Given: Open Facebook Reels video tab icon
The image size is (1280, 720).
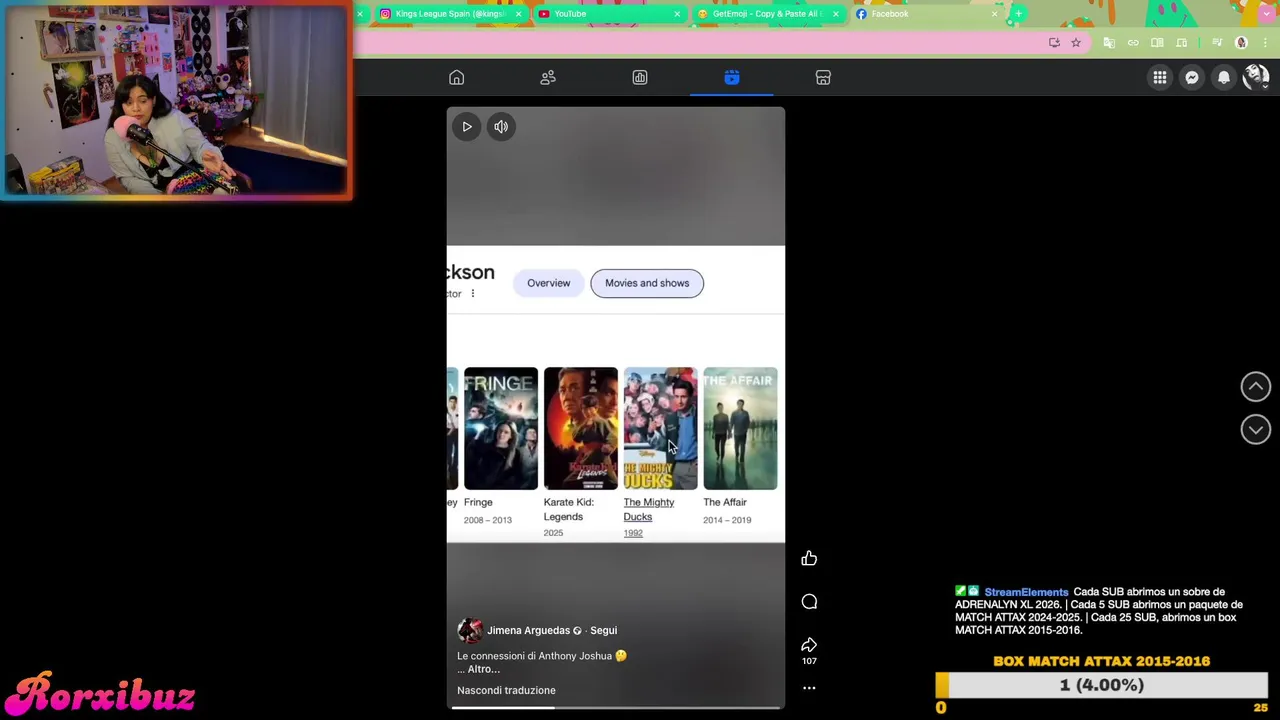Looking at the screenshot, I should [x=732, y=78].
